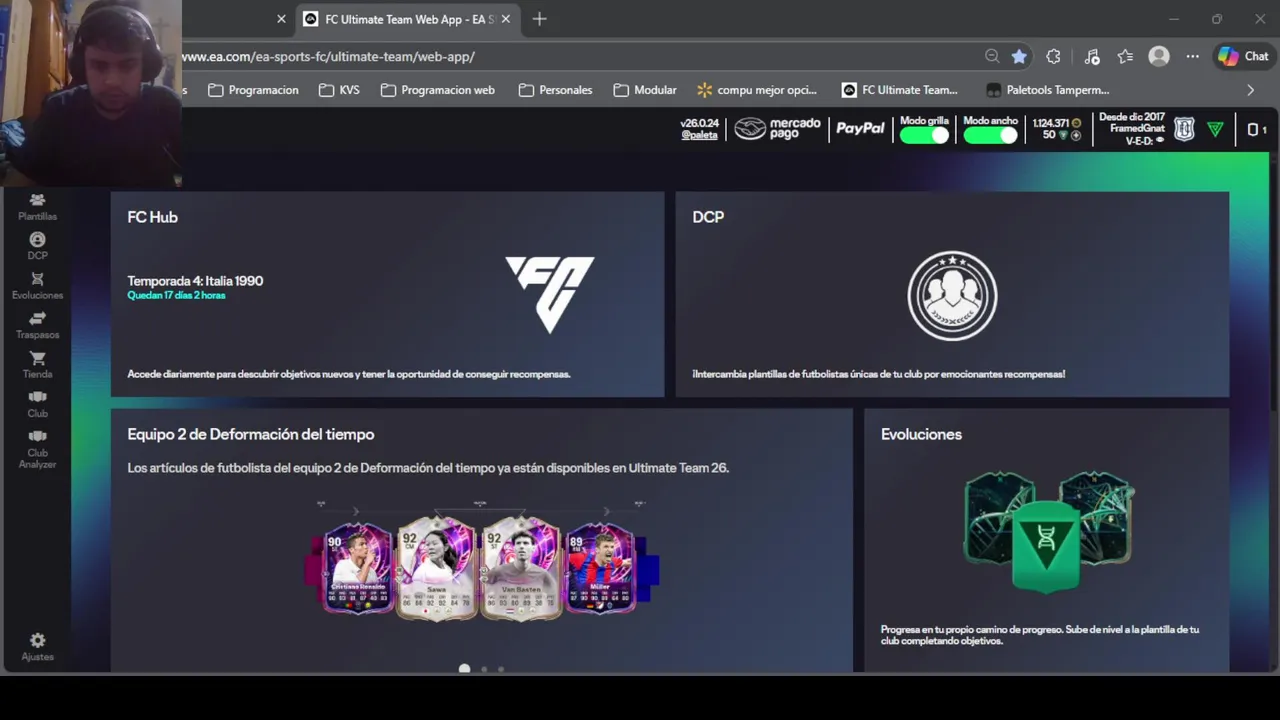Go to the third carousel page dot
Screen dimensions: 1280x720
(501, 669)
